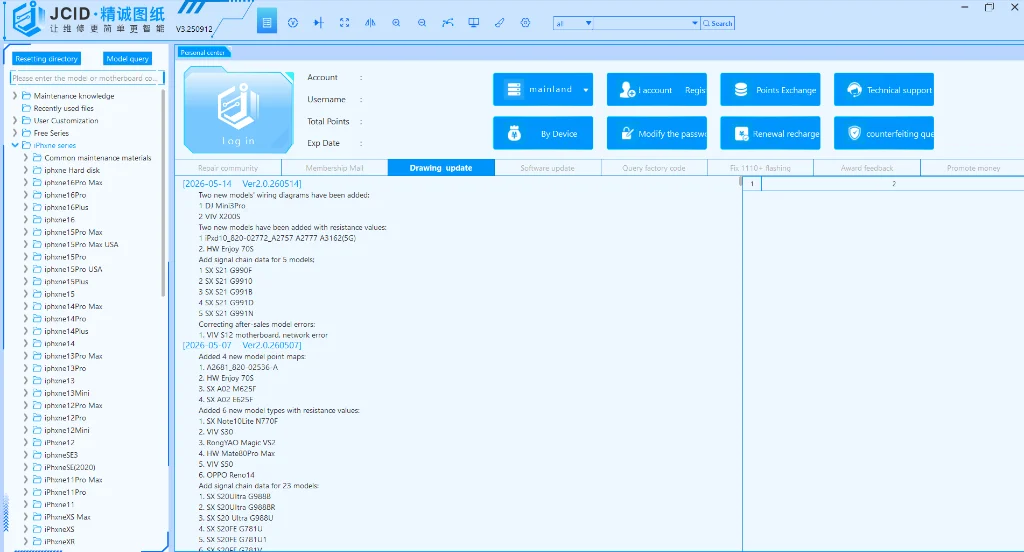The height and width of the screenshot is (552, 1024).
Task: Open the Query factory code tab
Action: pos(654,168)
